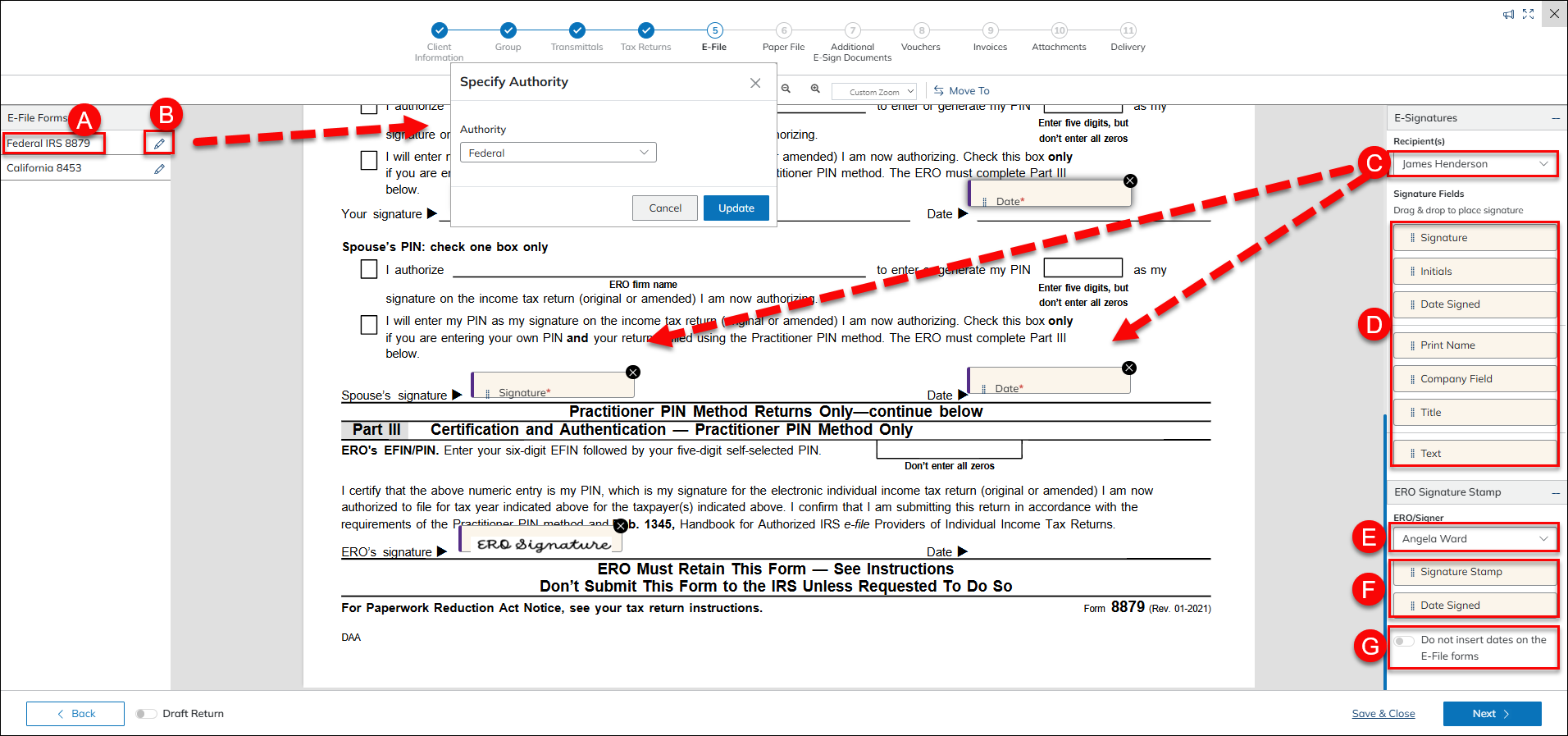
Task: Click the announcements megaphone icon
Action: click(x=1508, y=15)
